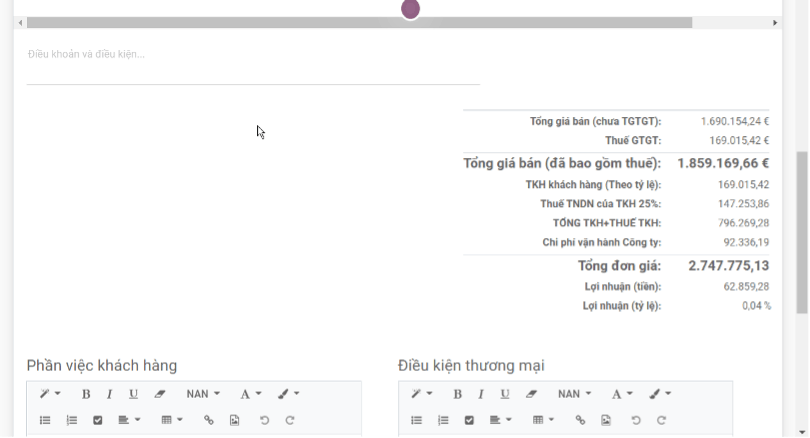Toggle italic in Phần việc khách hàng editor
This screenshot has height=438, width=810.
pyautogui.click(x=109, y=394)
